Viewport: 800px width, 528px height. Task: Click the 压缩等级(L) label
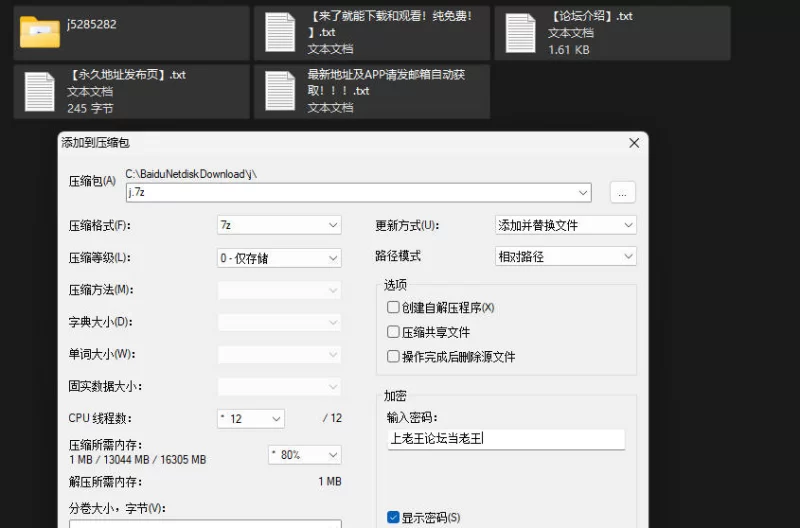[x=99, y=258]
